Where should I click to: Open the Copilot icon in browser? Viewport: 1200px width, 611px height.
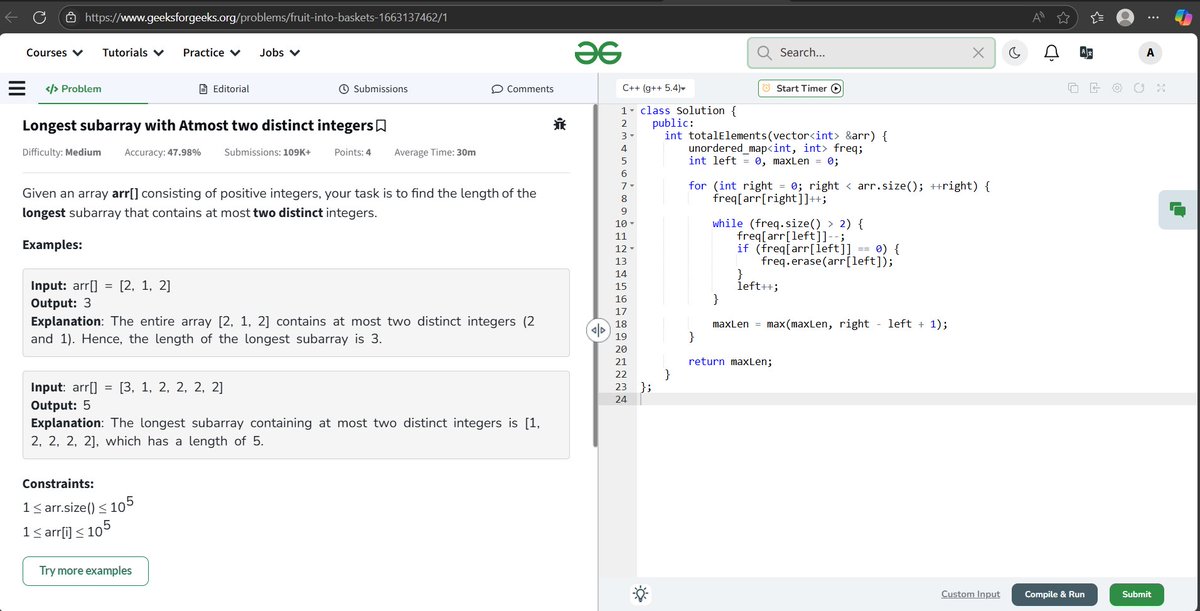[x=1184, y=17]
